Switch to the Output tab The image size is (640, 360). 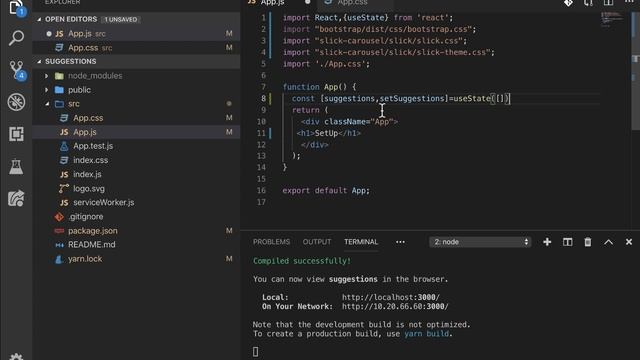(317, 242)
